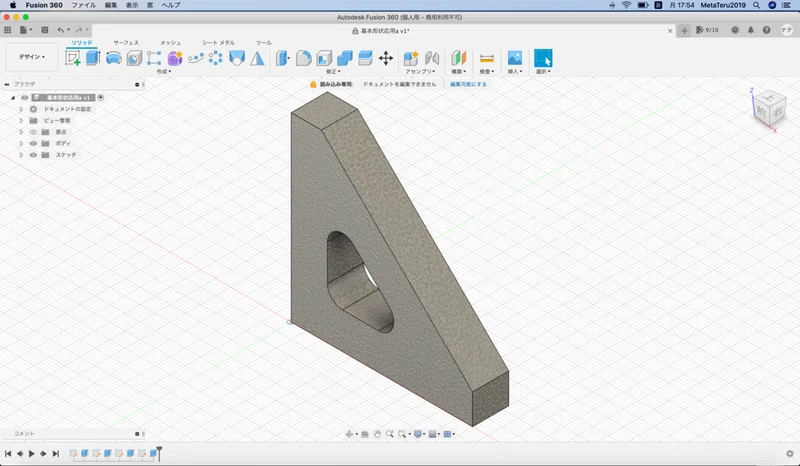Open the アセンブリ dropdown menu
The image size is (800, 466).
tap(420, 71)
